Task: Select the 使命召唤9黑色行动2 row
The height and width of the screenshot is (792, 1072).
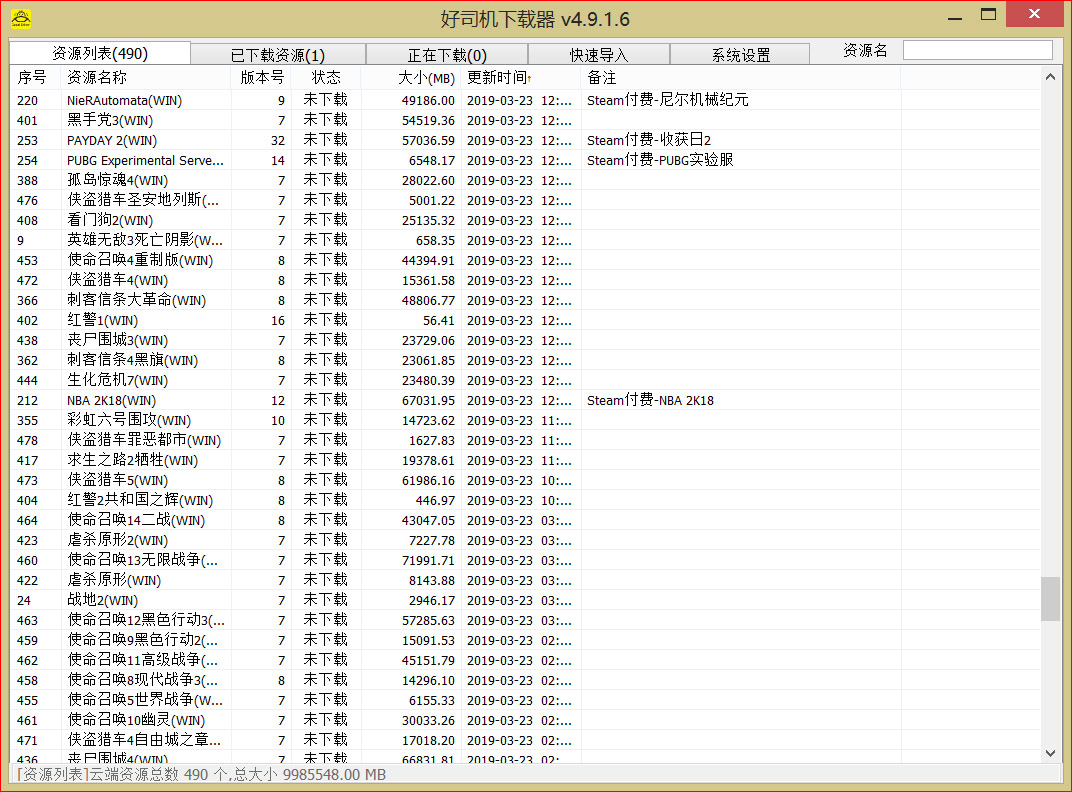Action: pos(525,640)
